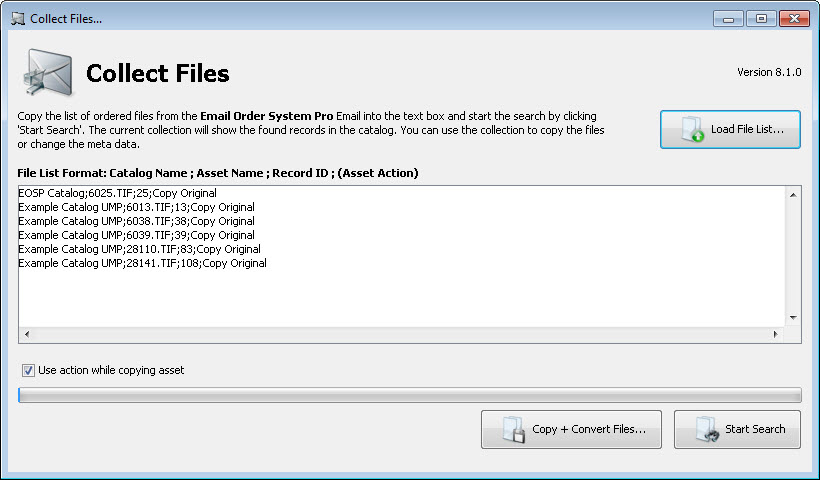Click the Load File List document icon
The height and width of the screenshot is (480, 820).
tap(692, 130)
